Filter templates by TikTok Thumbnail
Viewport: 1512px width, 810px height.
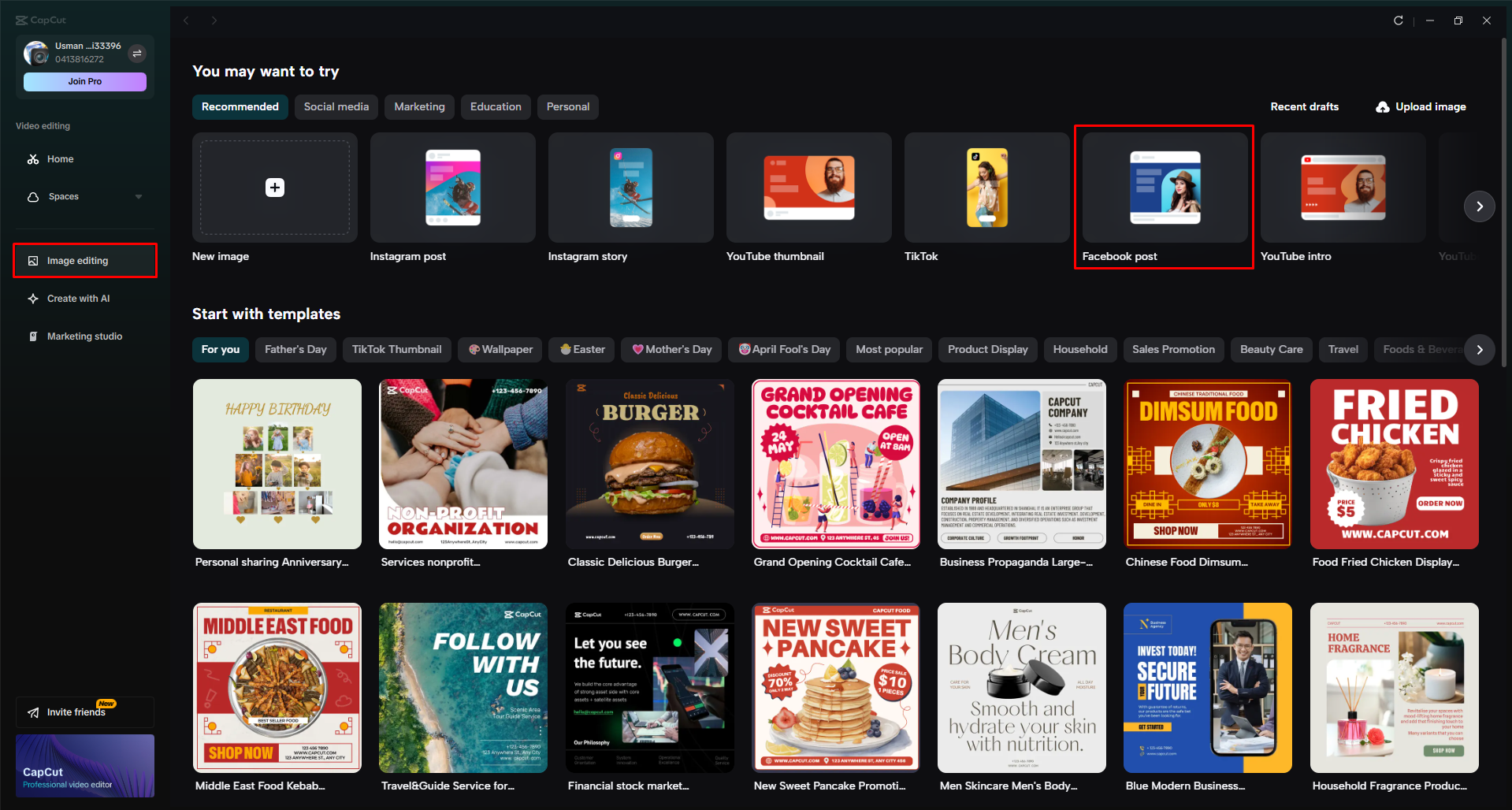pos(397,350)
